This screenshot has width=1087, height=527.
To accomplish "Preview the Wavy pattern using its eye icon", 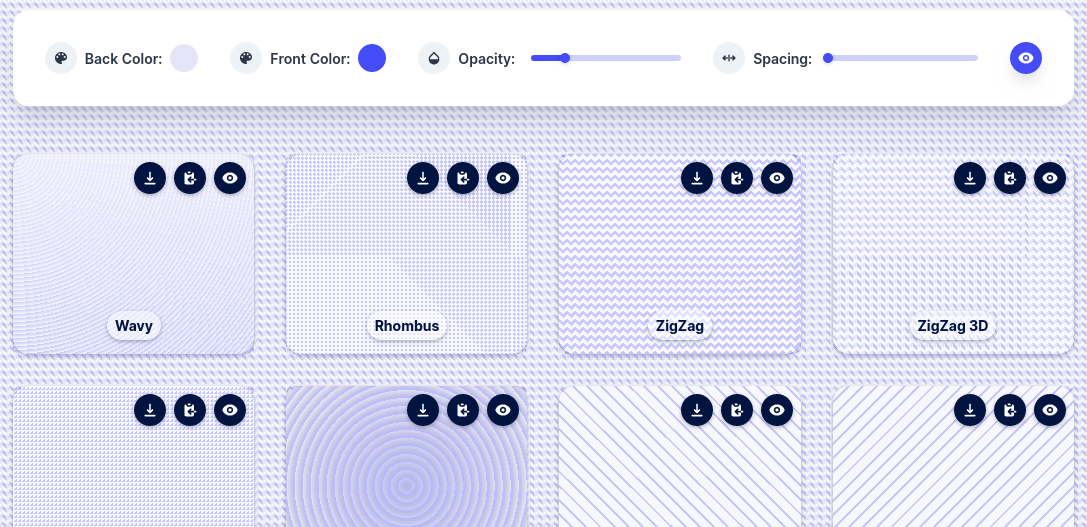I will (x=230, y=178).
